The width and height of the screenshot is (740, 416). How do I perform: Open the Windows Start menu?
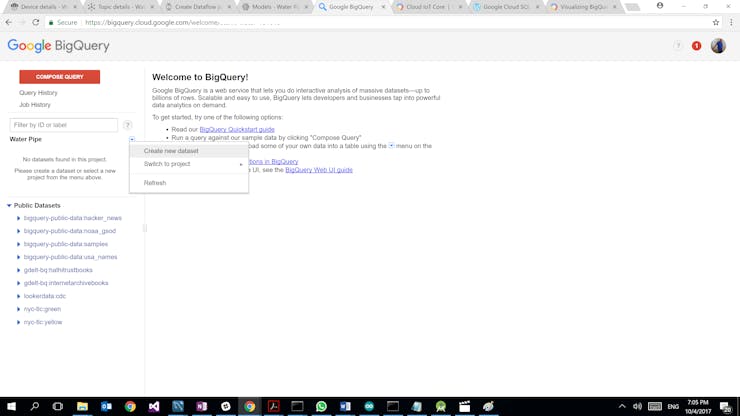[11, 407]
